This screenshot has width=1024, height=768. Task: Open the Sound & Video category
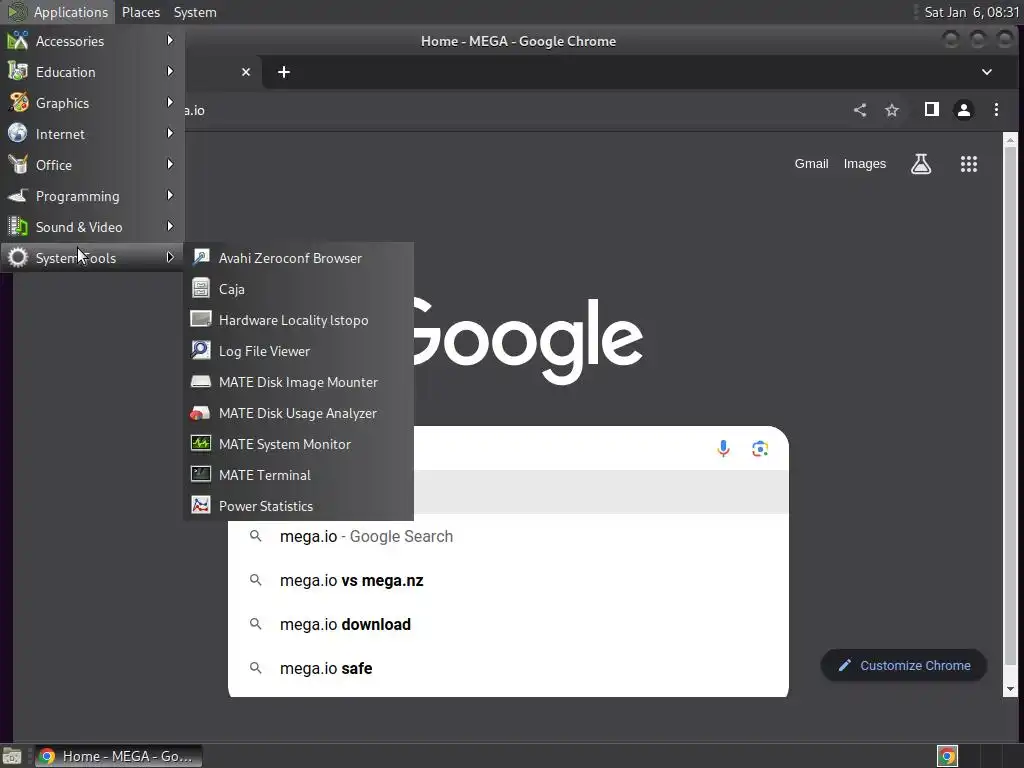click(x=92, y=227)
